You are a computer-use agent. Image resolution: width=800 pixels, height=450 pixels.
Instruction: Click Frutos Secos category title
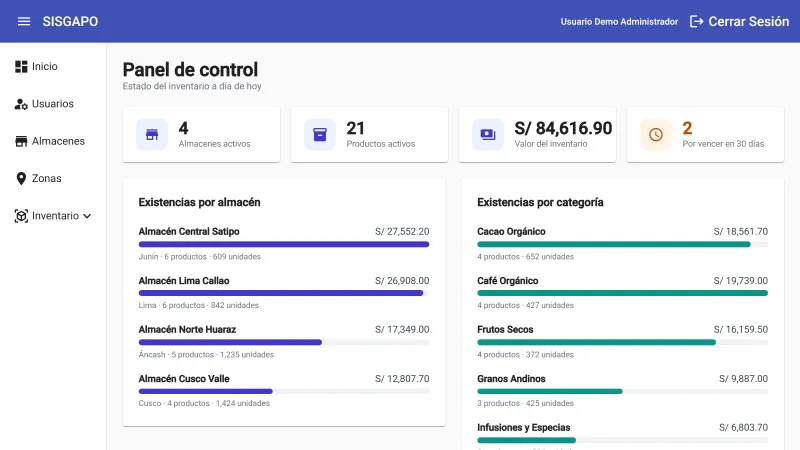coord(505,330)
